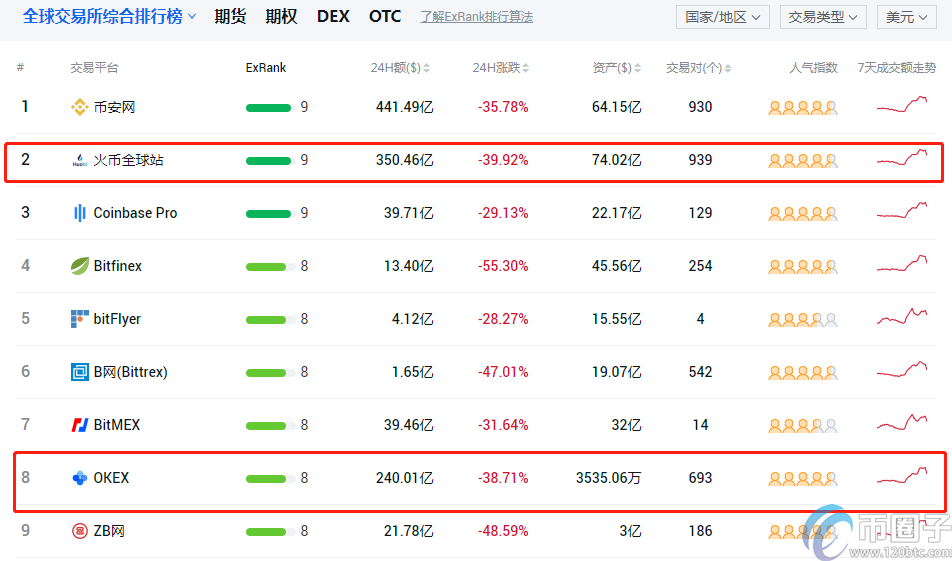Click the bitFlyer logo icon

80,319
